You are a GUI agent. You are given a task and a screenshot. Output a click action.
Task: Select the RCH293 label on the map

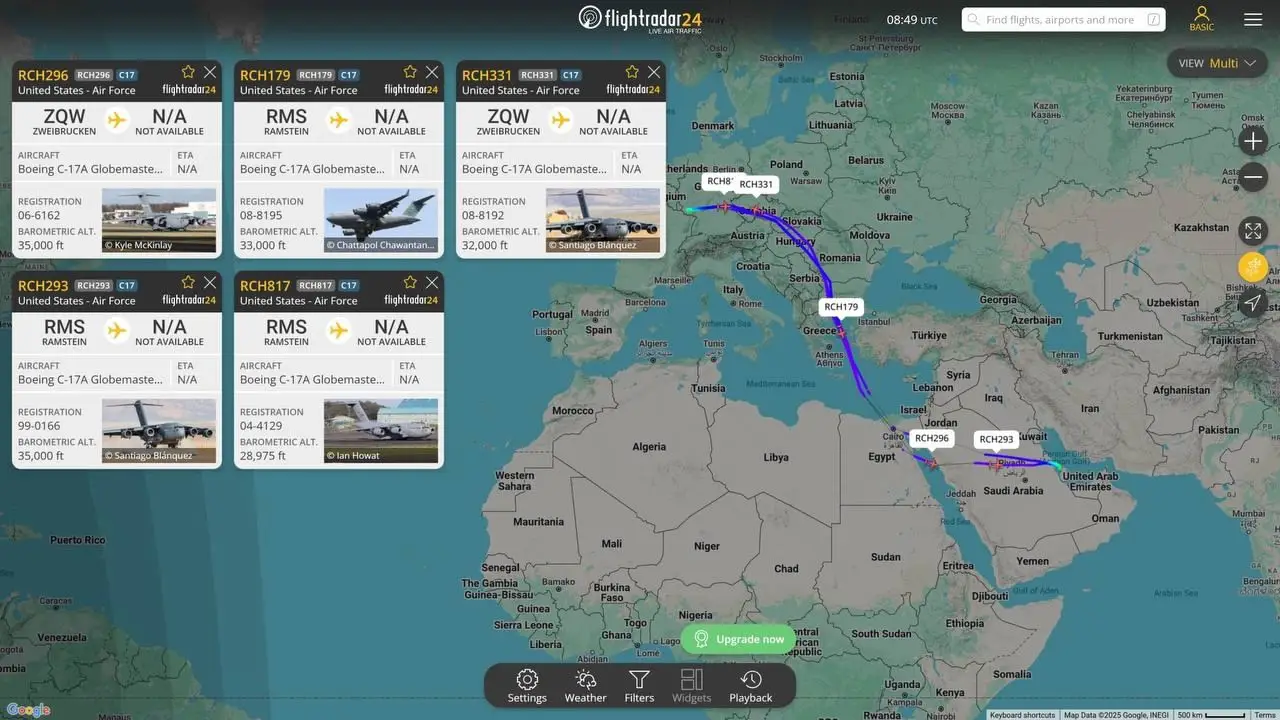[x=996, y=439]
